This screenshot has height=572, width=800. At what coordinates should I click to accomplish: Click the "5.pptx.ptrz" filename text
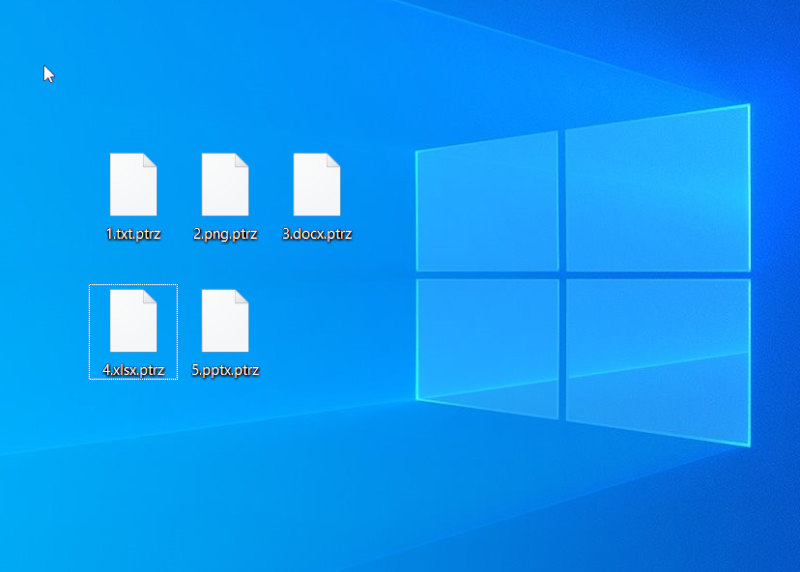pos(225,370)
